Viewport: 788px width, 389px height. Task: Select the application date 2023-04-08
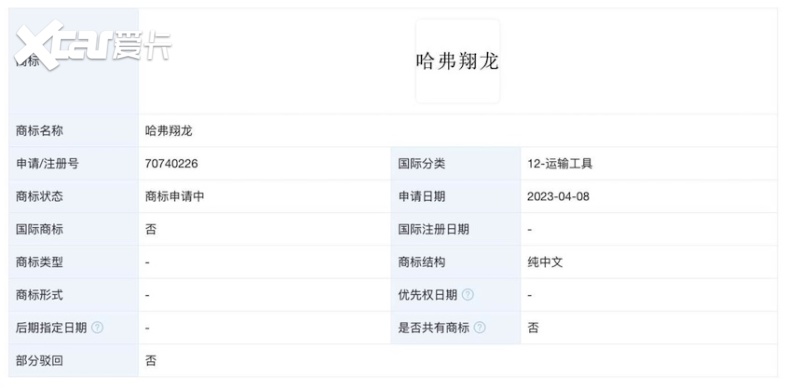click(x=558, y=197)
